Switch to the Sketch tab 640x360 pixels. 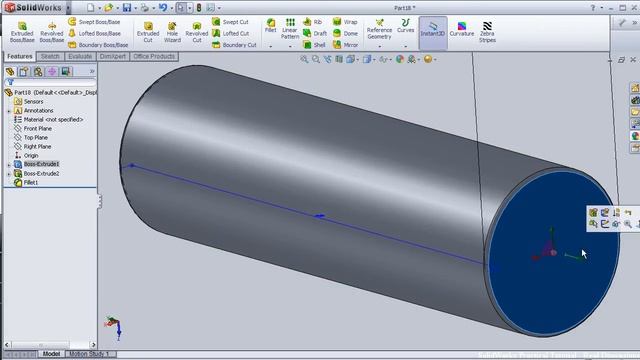[x=50, y=56]
